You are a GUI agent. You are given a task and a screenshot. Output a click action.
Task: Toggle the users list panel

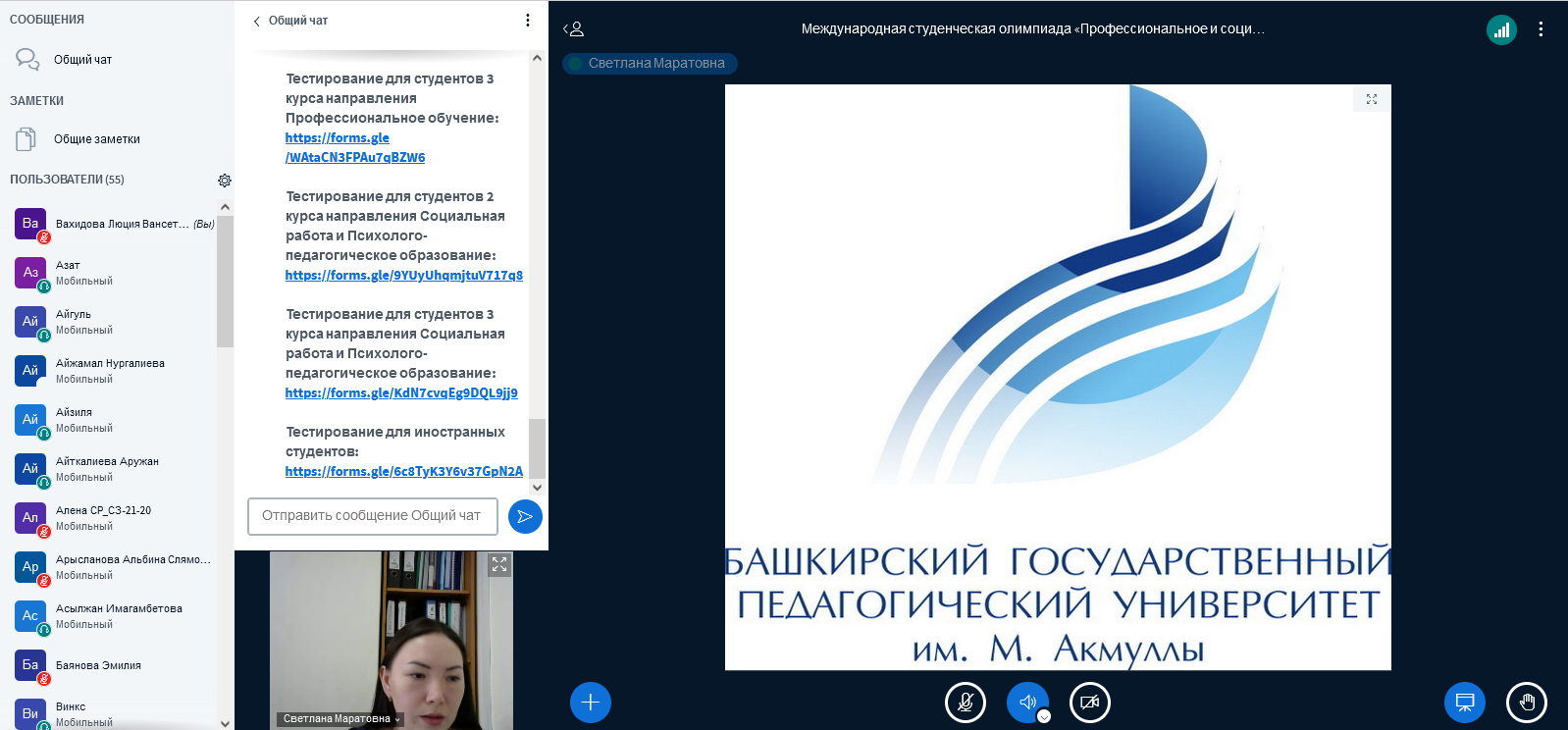coord(573,29)
